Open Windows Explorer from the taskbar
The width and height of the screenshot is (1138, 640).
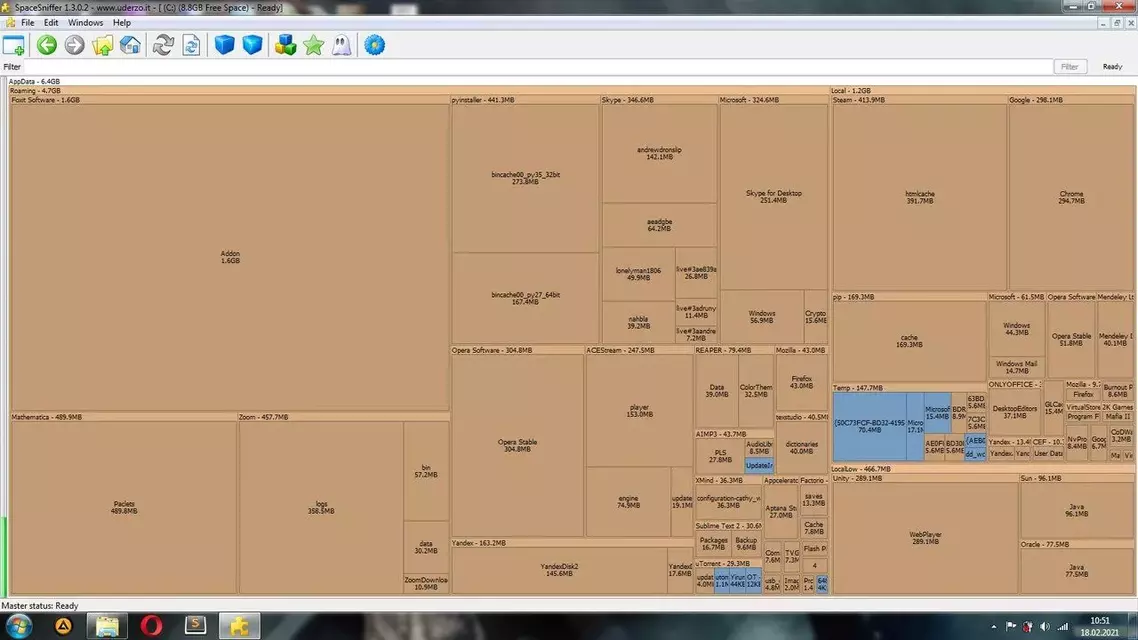point(107,625)
